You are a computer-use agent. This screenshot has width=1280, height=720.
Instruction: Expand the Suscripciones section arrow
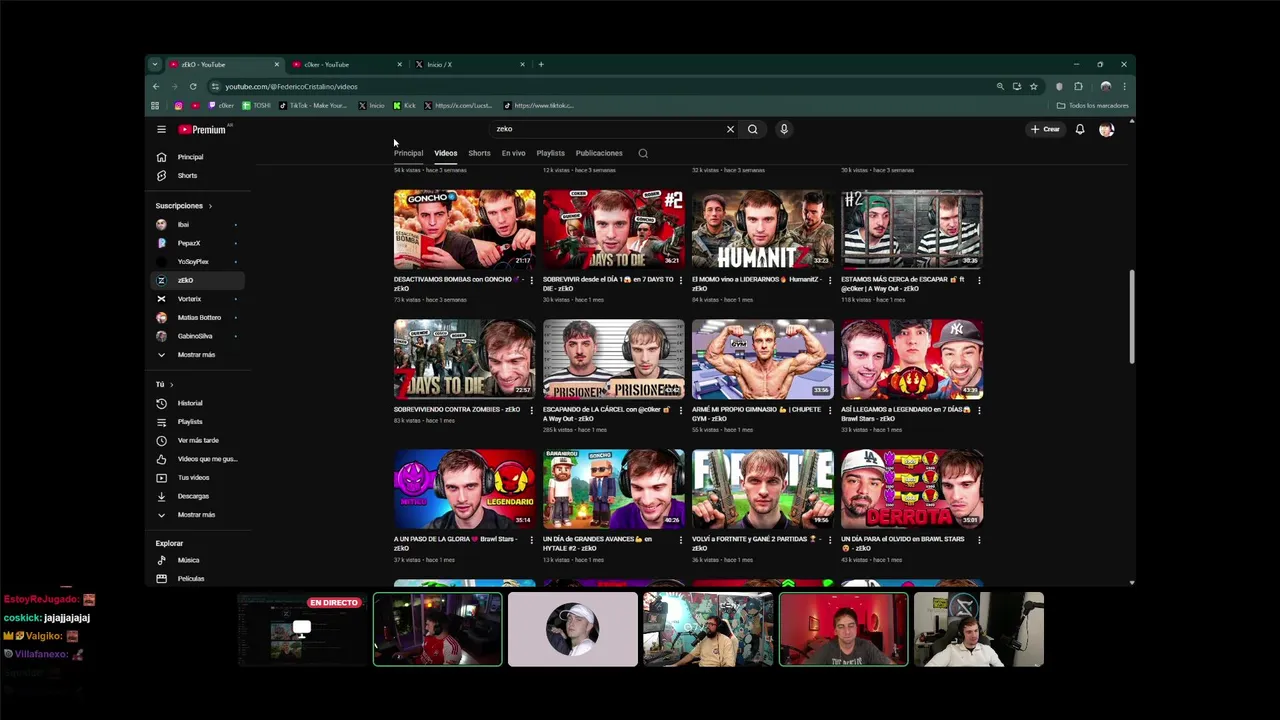(x=210, y=206)
